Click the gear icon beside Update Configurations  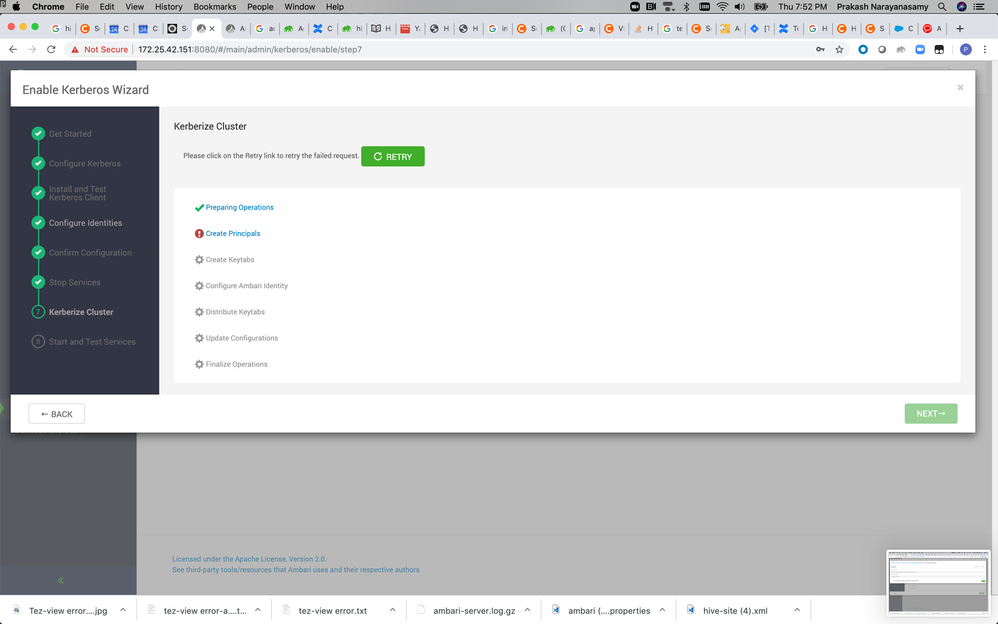(x=199, y=338)
